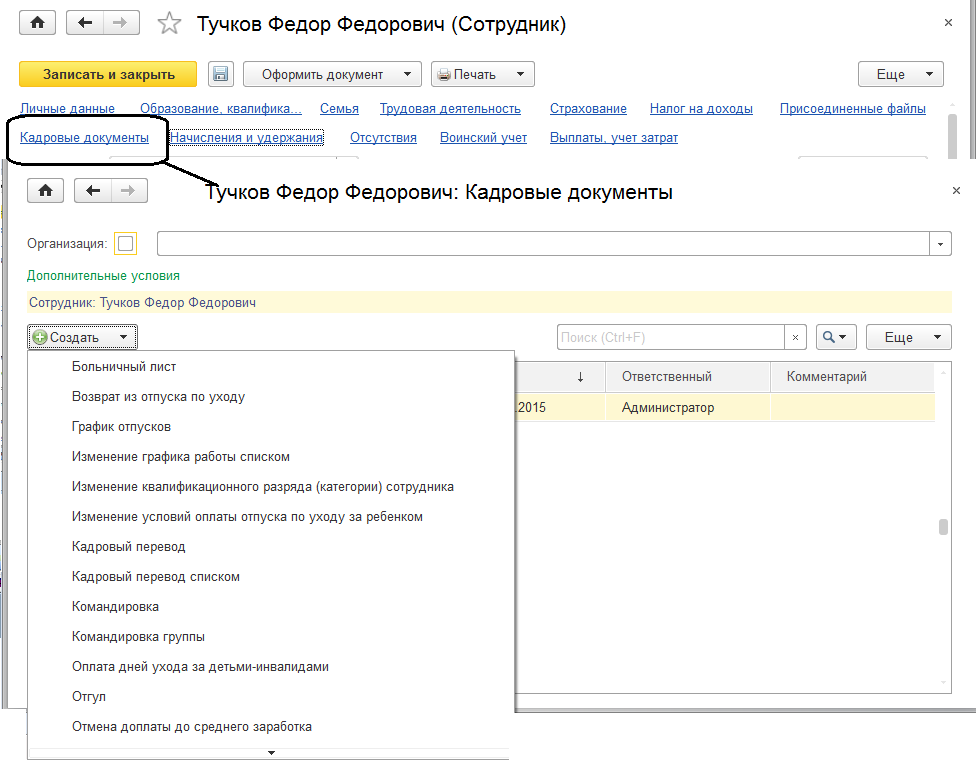Screen dimensions: 976x760
Task: Click the home icon in top toolbar
Action: (x=38, y=23)
